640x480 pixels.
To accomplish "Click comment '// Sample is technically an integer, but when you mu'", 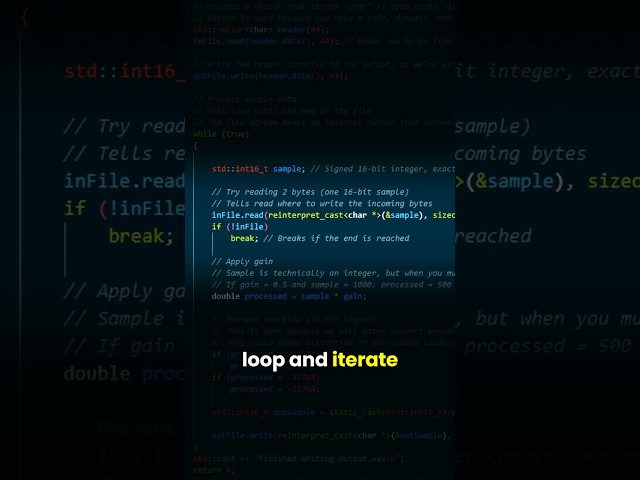I will [x=333, y=273].
